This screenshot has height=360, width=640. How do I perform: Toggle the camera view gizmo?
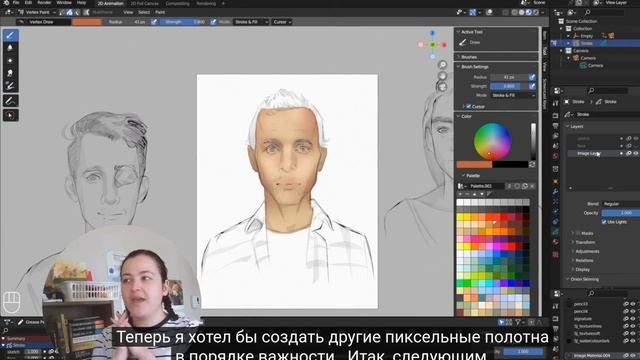[442, 87]
